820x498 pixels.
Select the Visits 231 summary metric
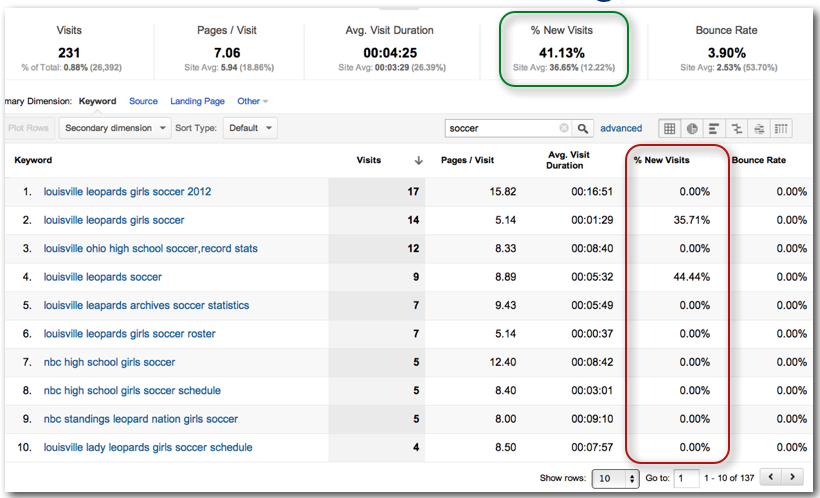click(x=70, y=51)
